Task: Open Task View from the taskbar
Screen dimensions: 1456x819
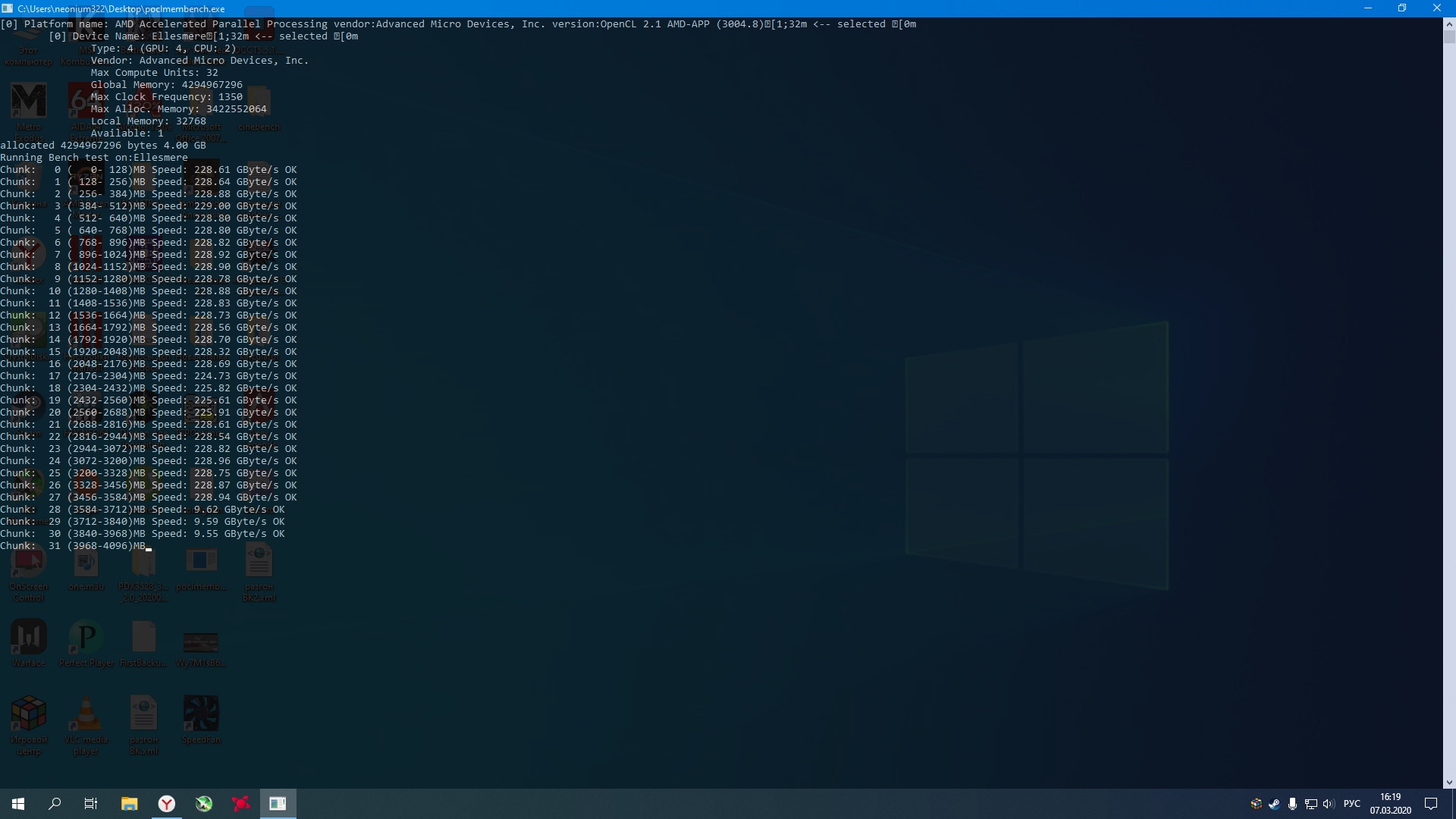Action: click(x=91, y=804)
